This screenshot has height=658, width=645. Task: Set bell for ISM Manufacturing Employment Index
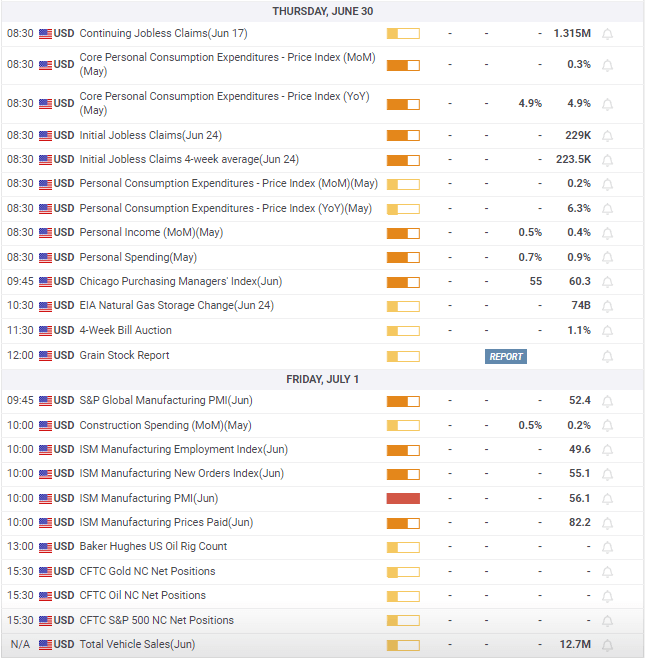[x=607, y=450]
